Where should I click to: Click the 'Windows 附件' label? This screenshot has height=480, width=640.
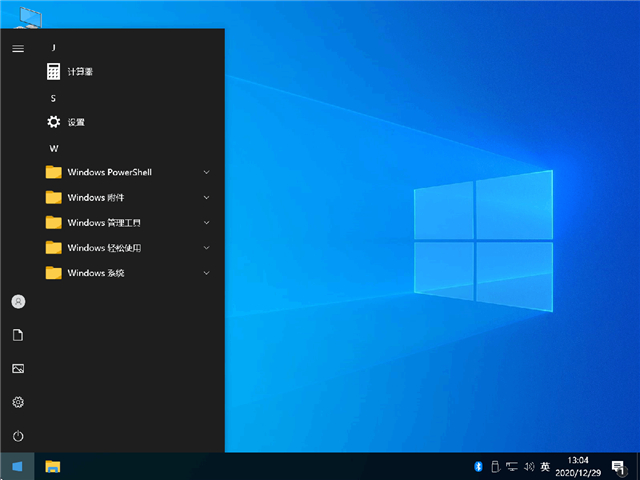(x=96, y=198)
